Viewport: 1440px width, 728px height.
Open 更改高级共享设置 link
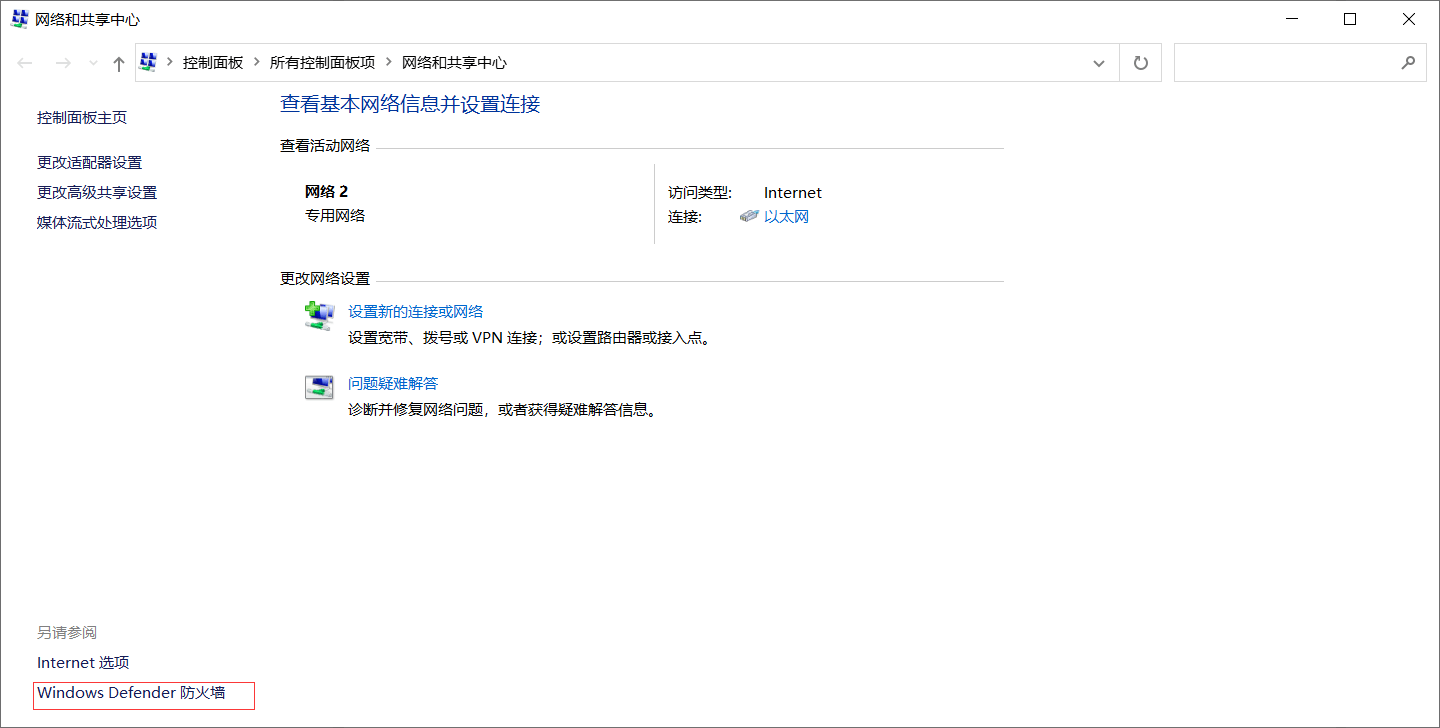pyautogui.click(x=97, y=192)
